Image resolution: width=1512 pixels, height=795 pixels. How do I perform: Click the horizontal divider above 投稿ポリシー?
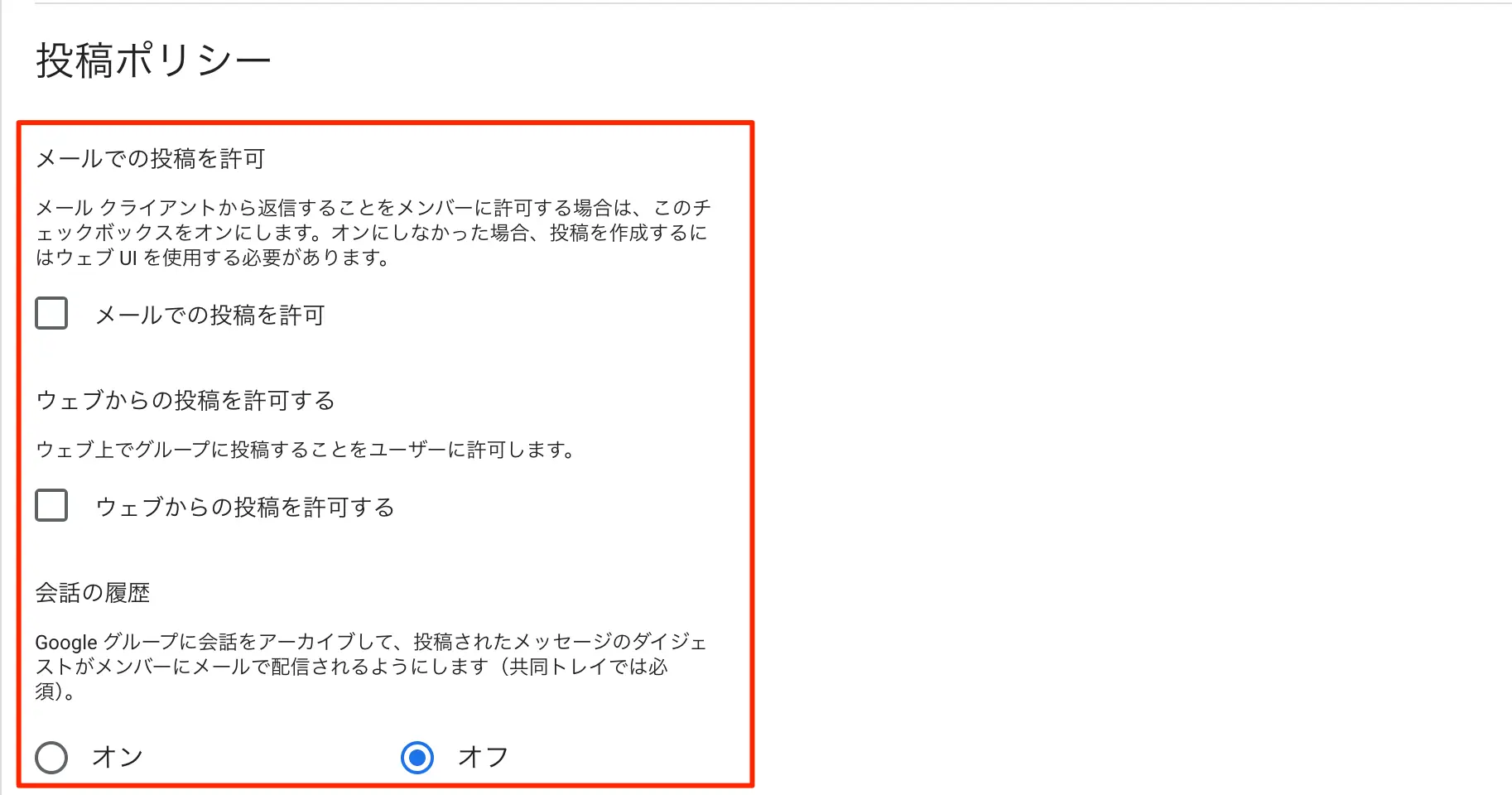[x=773, y=3]
